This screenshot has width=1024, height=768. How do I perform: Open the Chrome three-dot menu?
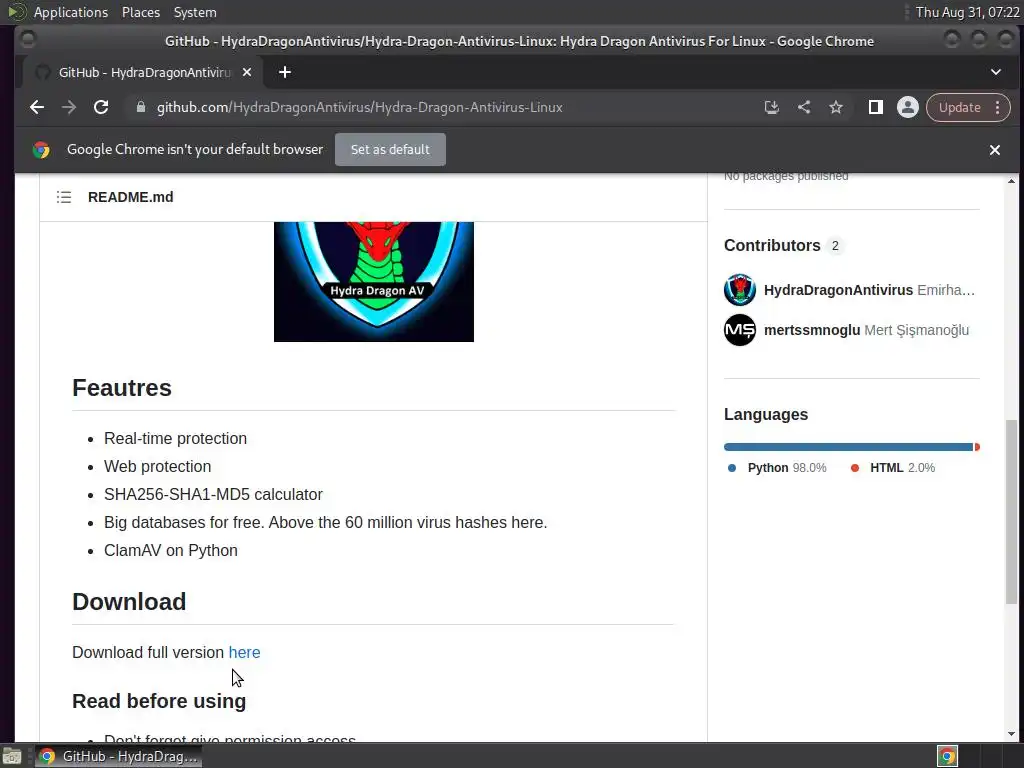pyautogui.click(x=997, y=107)
